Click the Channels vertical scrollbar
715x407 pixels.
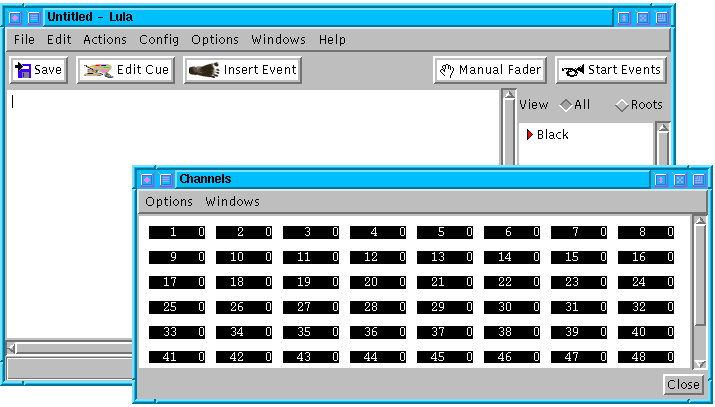[x=700, y=290]
